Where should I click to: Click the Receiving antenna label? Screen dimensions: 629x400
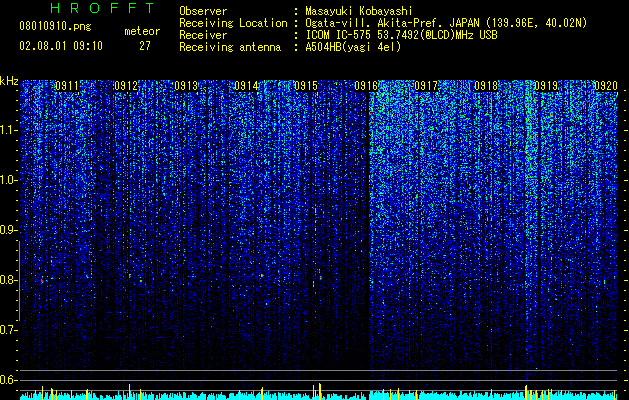click(x=230, y=47)
